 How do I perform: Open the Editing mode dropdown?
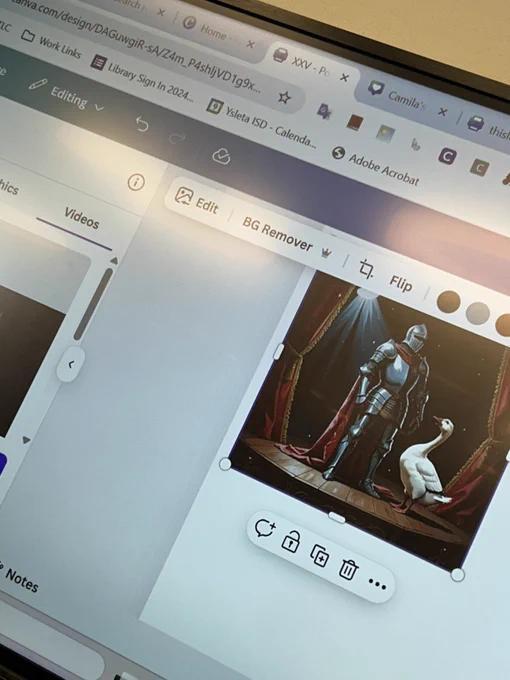pos(67,95)
